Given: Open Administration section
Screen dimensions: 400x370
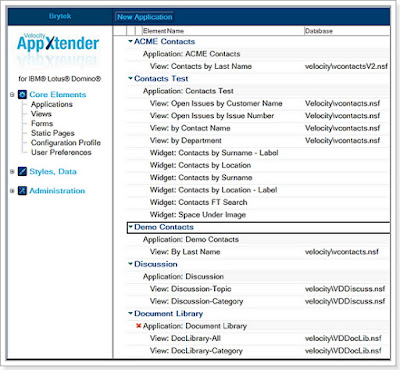Looking at the screenshot, I should [57, 191].
